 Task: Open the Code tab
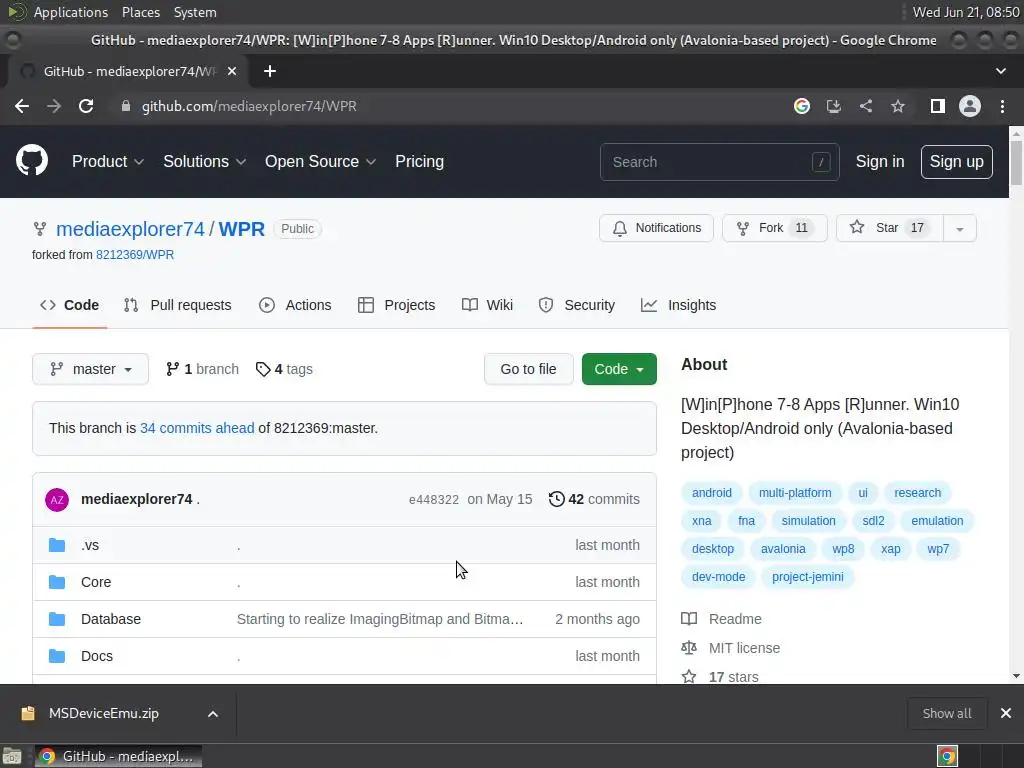(69, 305)
